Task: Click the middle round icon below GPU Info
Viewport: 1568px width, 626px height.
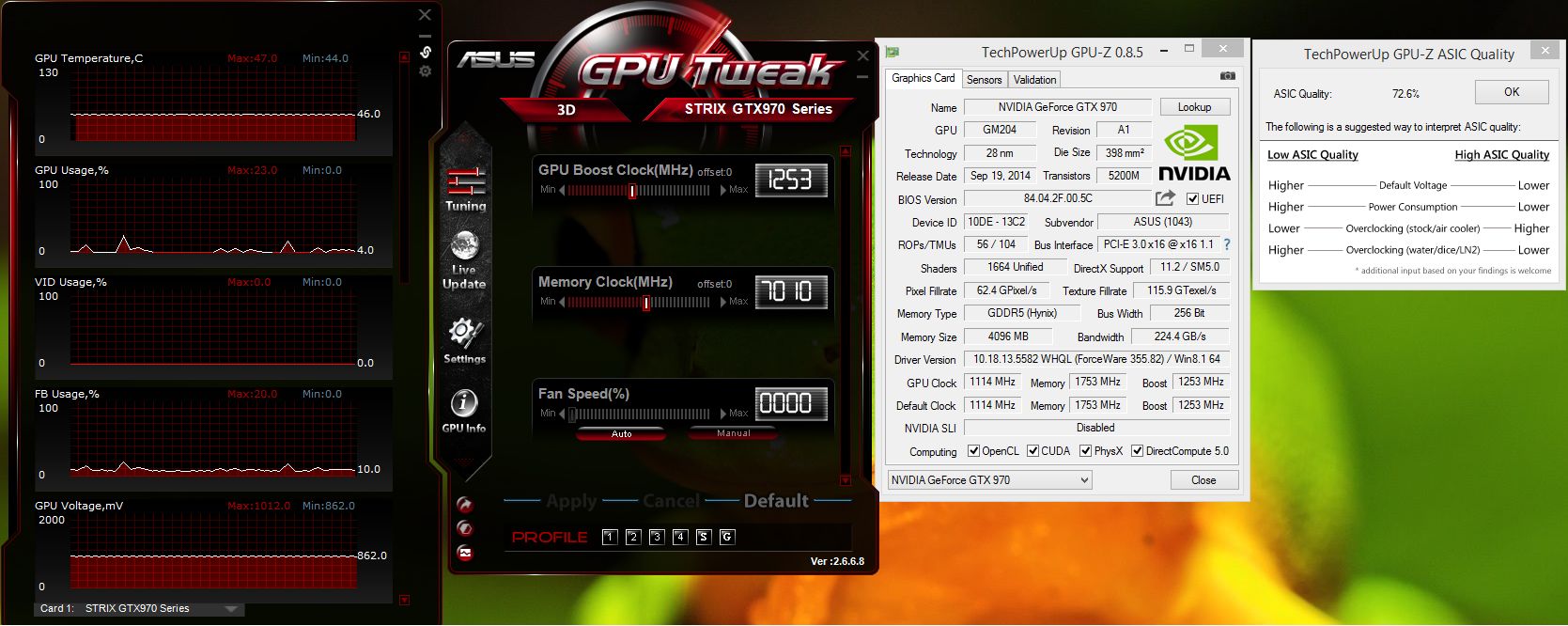Action: 464,528
